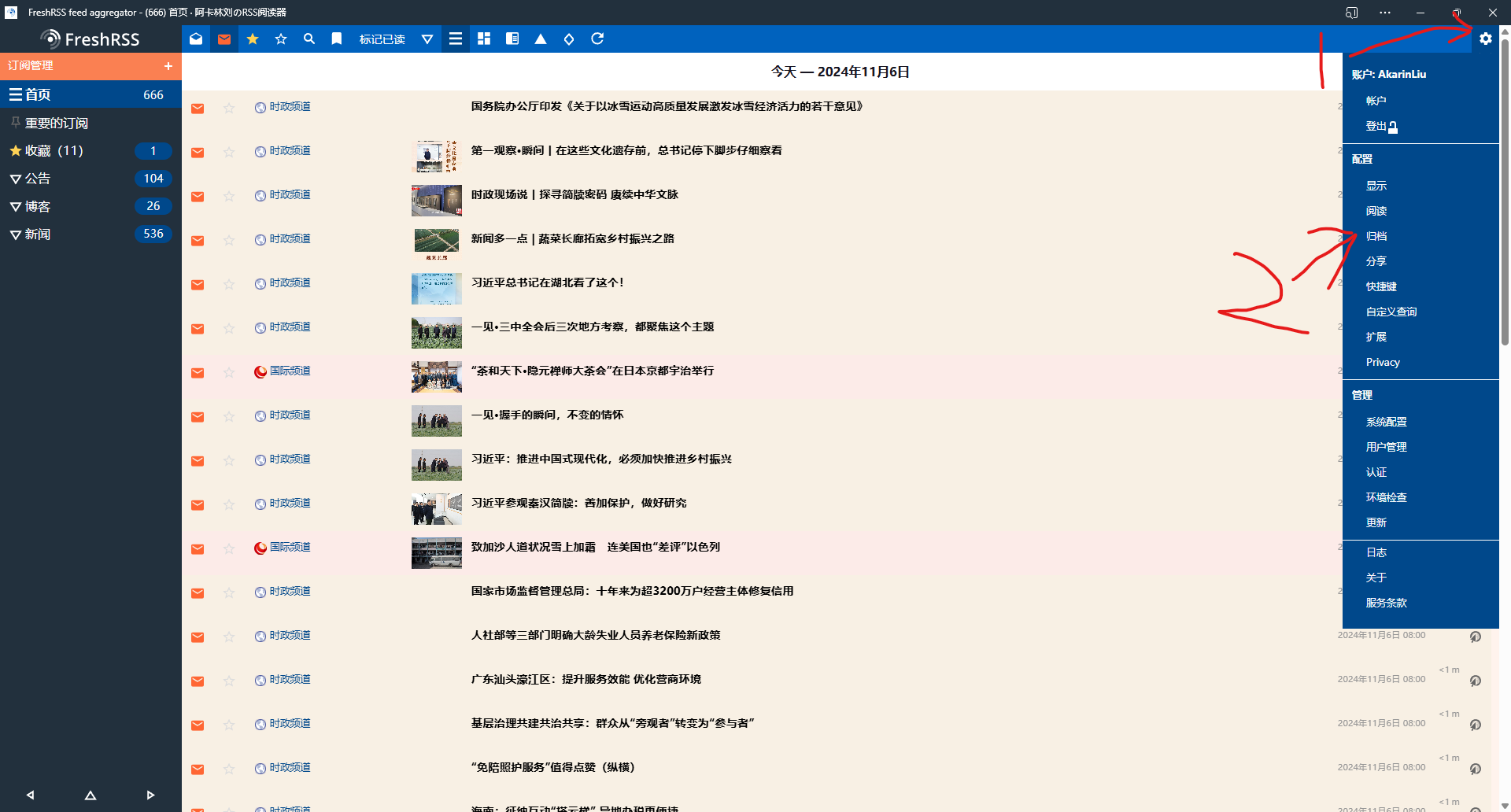The height and width of the screenshot is (812, 1511).
Task: Star the 第一观察•瞬间 article
Action: (229, 152)
